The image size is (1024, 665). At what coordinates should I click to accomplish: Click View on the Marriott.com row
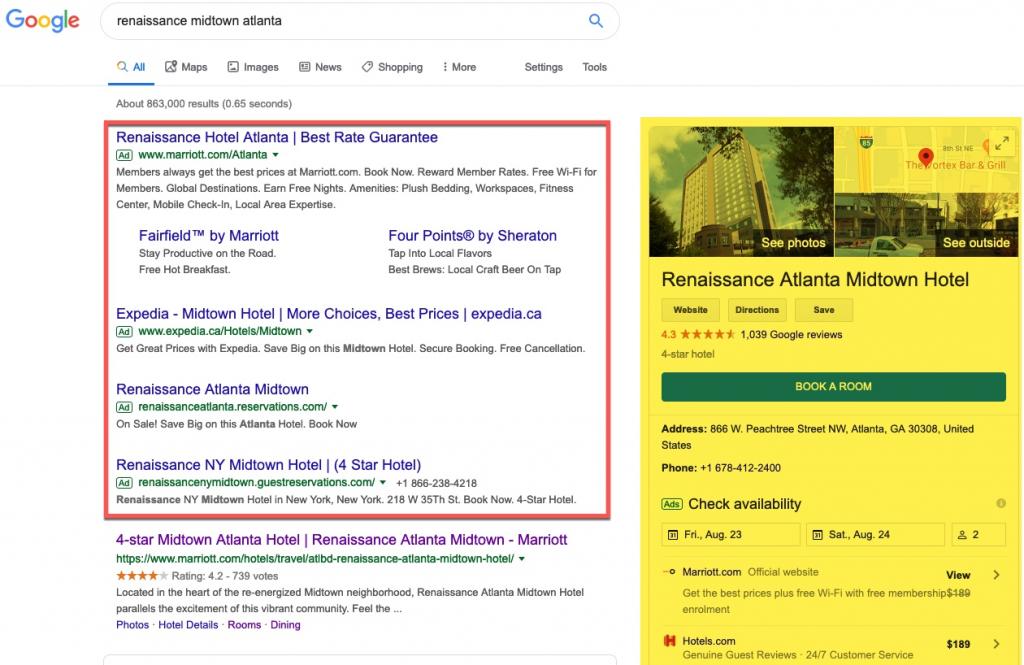pyautogui.click(x=958, y=576)
